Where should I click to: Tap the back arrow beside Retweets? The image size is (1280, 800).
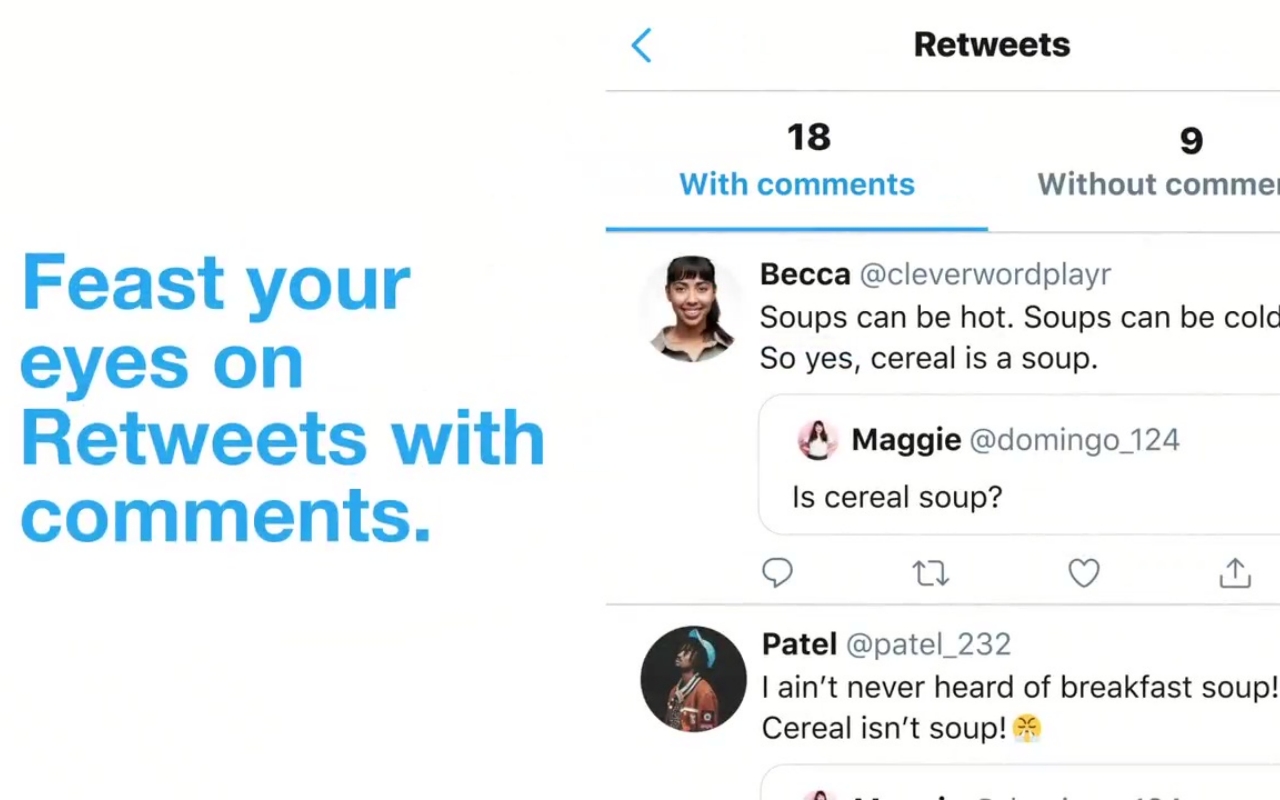coord(641,45)
